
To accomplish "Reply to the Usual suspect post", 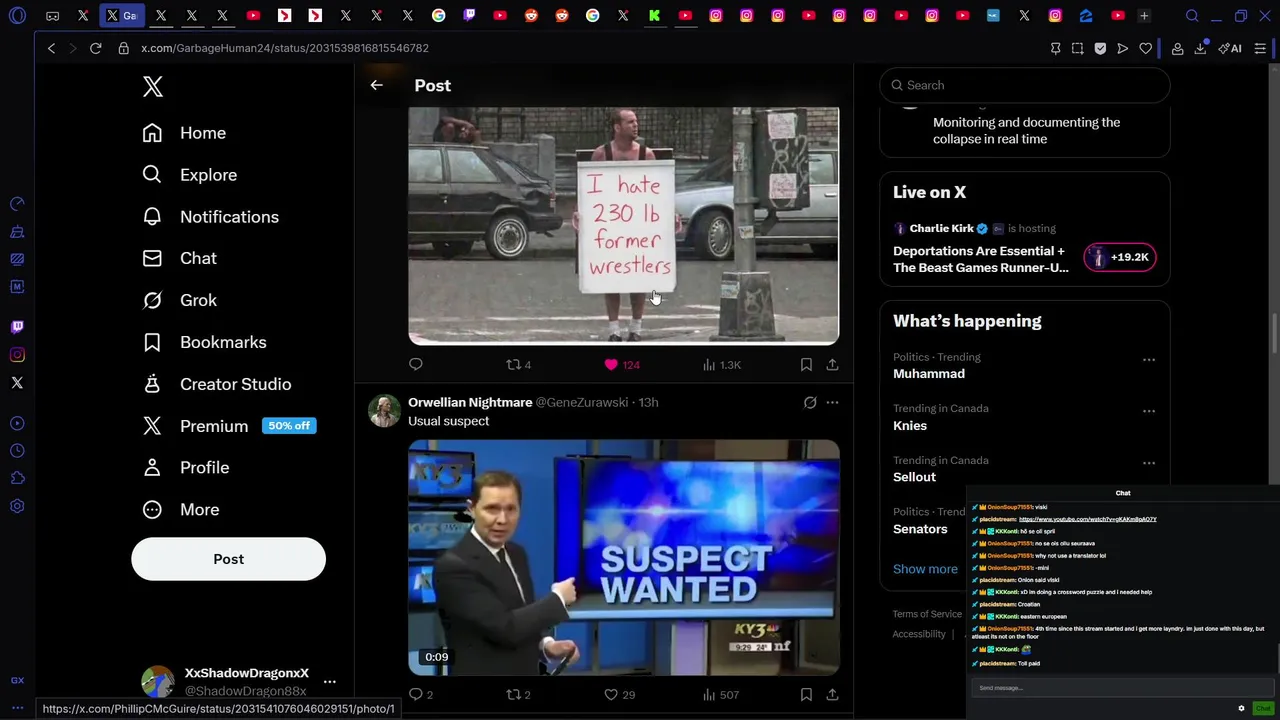I will [421, 694].
